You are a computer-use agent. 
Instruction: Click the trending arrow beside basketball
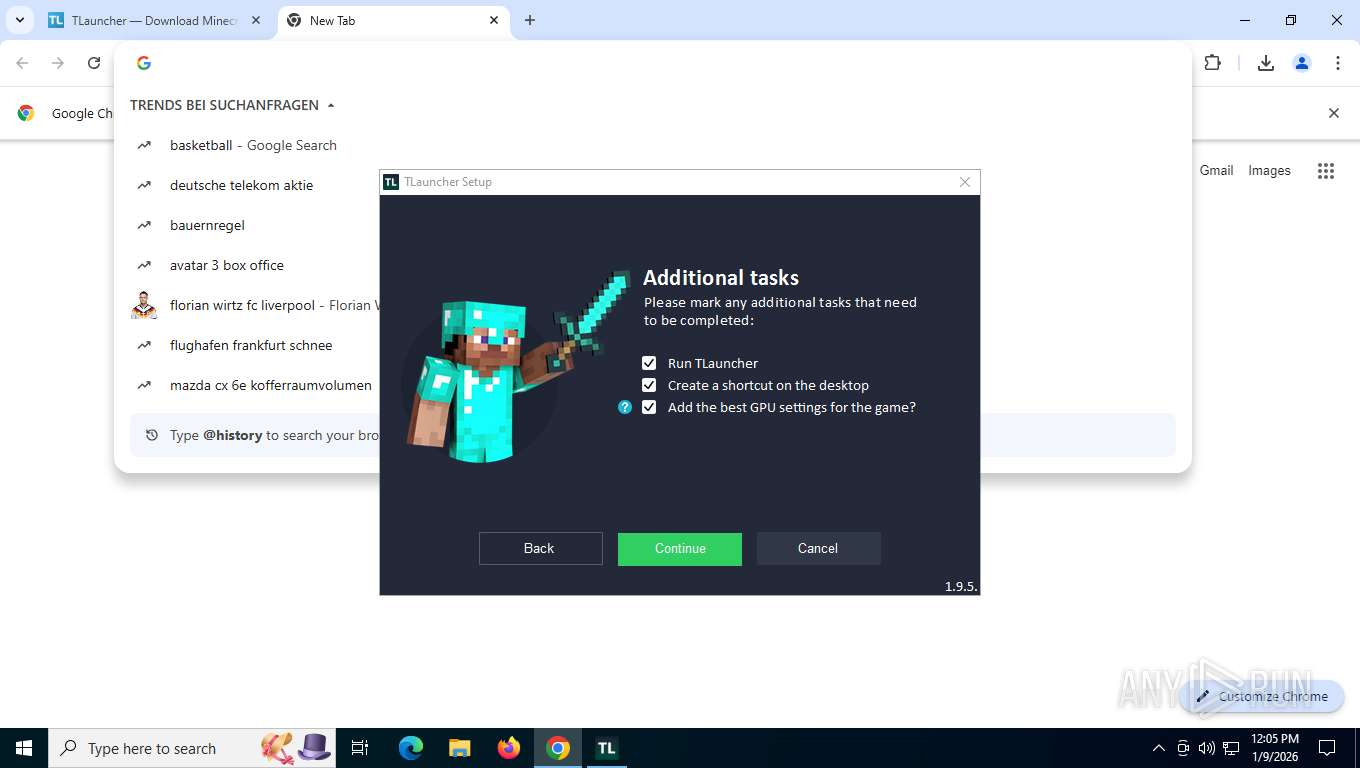coord(144,145)
